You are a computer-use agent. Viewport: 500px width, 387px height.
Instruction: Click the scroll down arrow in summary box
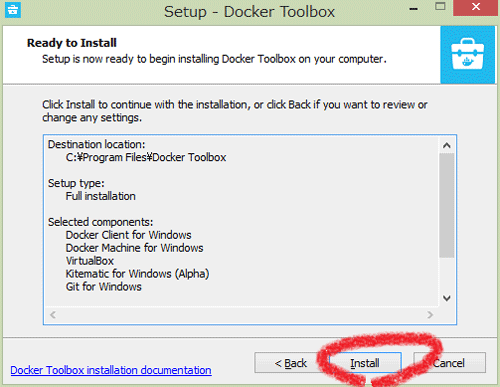(x=447, y=298)
